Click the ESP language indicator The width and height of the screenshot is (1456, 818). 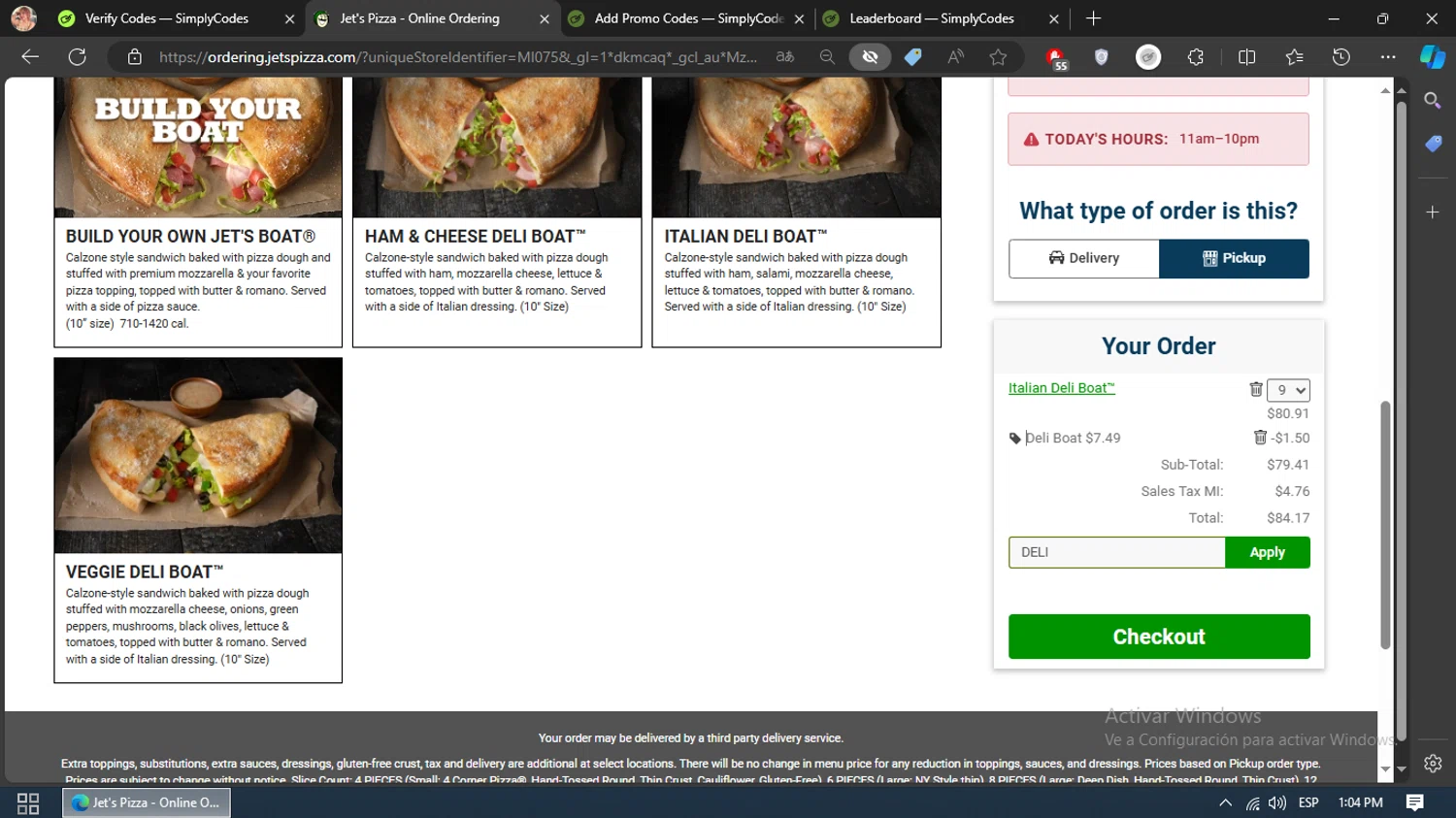(x=1308, y=802)
